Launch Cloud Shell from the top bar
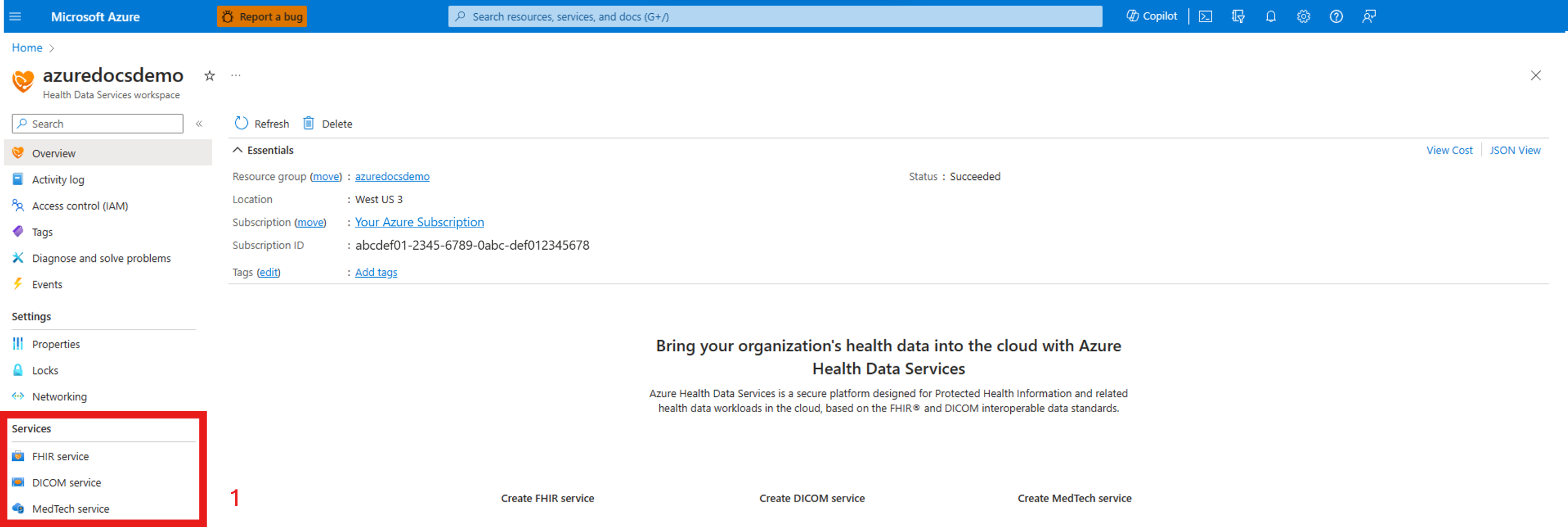Viewport: 1568px width, 528px height. (x=1205, y=16)
